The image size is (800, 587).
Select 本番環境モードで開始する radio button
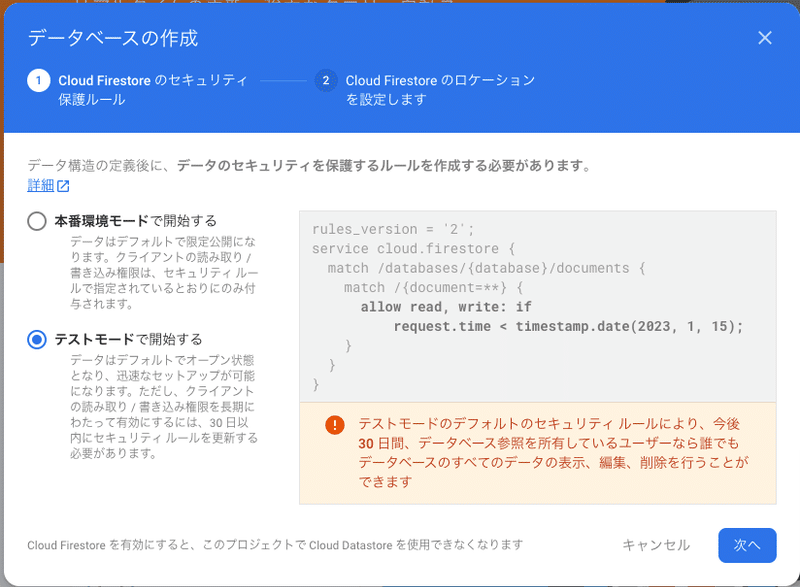37,221
